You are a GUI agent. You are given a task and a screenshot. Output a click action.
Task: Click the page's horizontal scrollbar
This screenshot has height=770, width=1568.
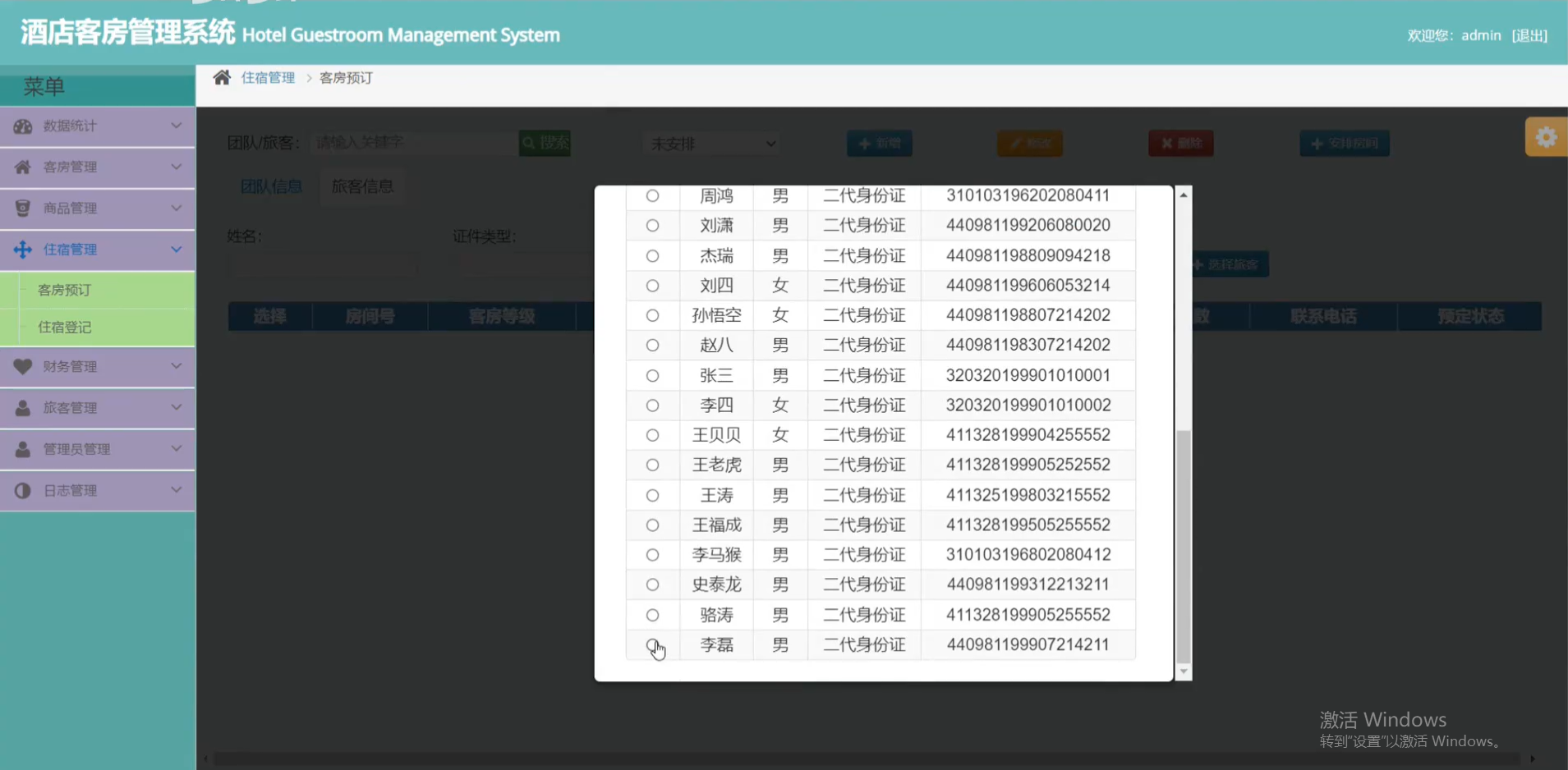[867, 759]
